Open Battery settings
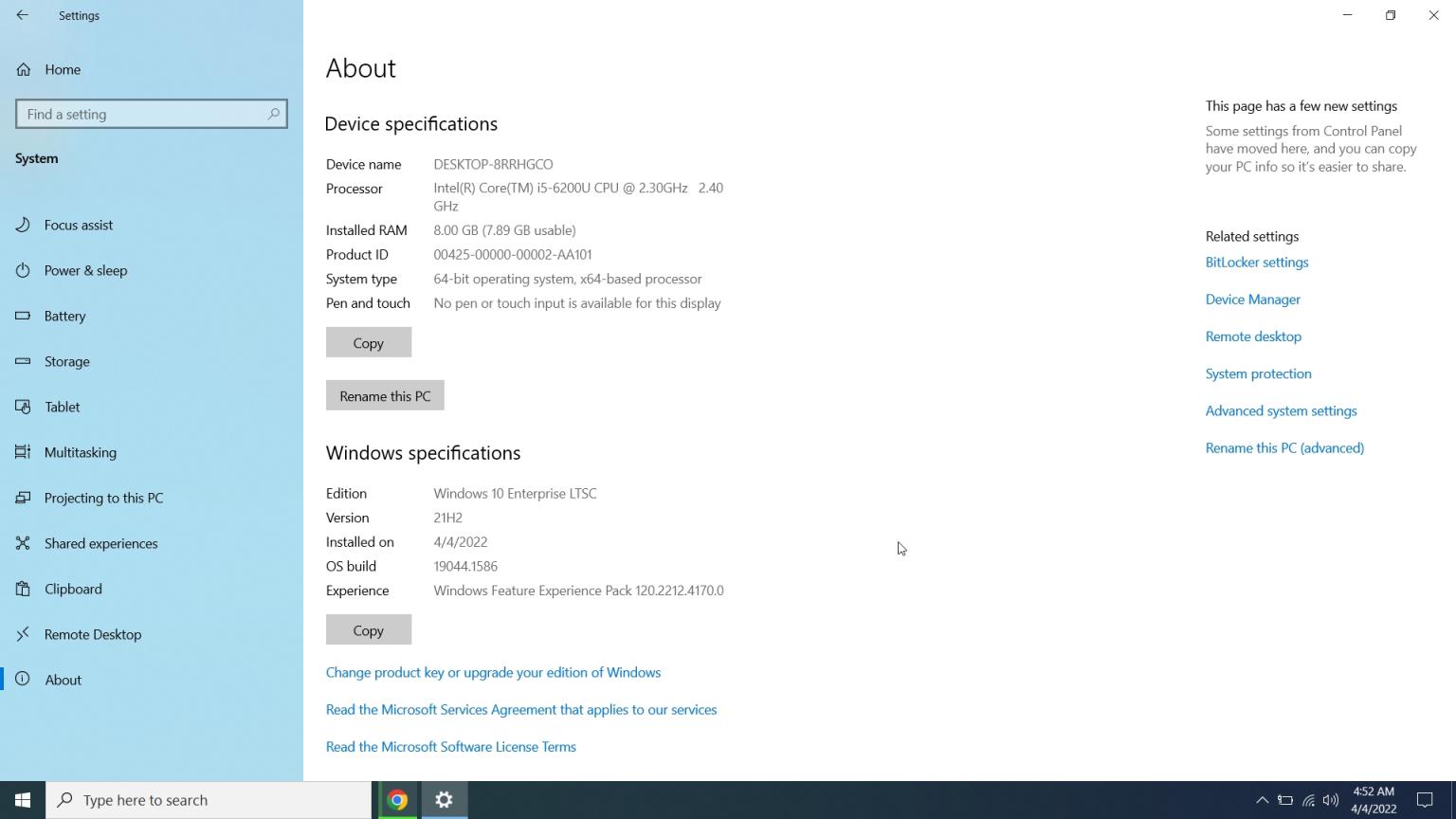This screenshot has width=1456, height=819. 64,316
